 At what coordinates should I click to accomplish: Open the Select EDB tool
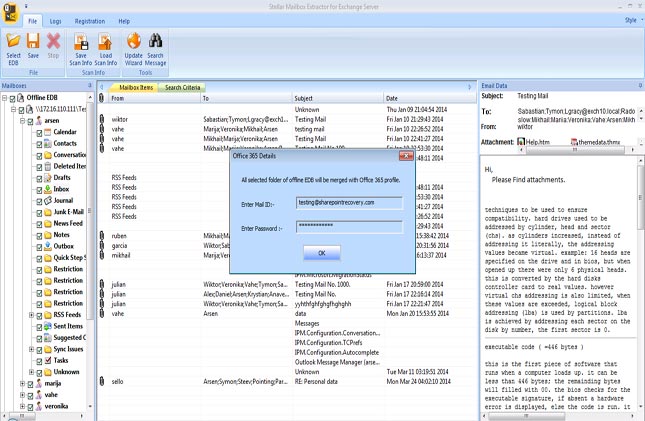point(13,49)
